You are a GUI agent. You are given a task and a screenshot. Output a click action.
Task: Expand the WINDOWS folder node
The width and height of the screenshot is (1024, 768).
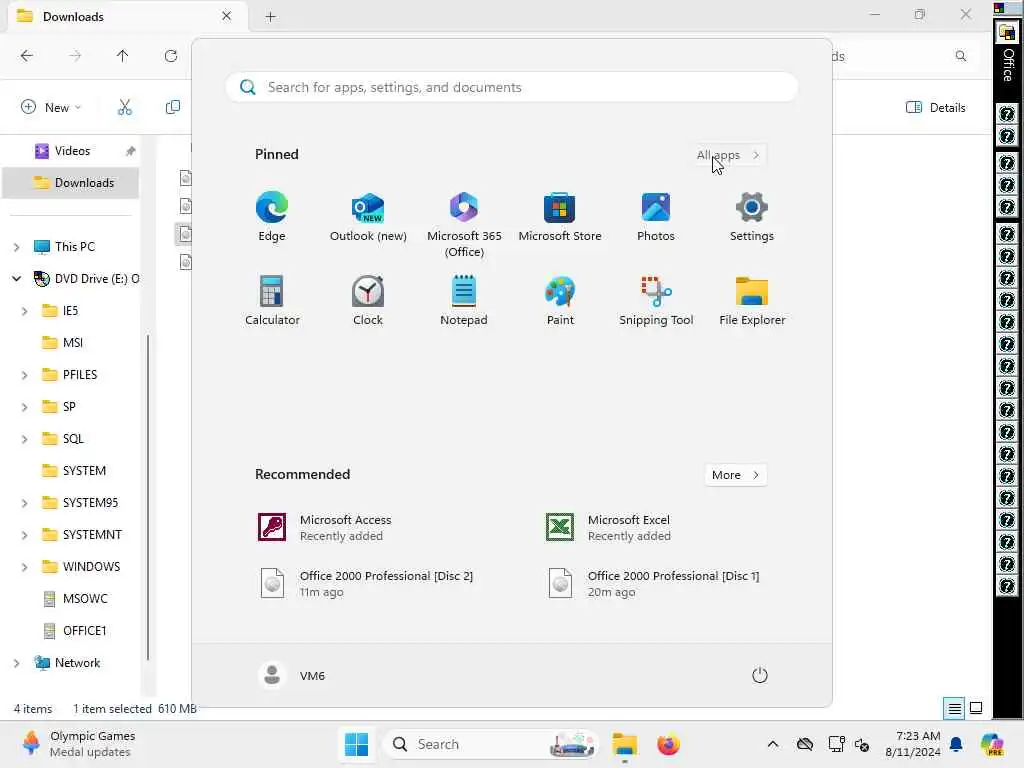(24, 567)
